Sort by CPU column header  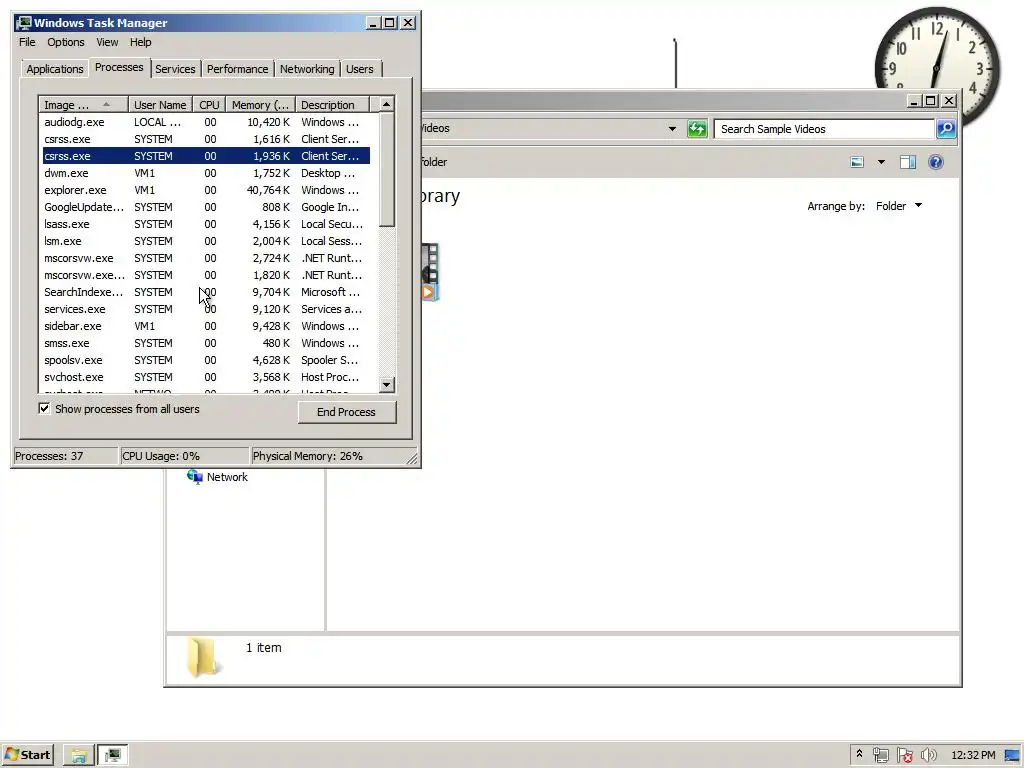(209, 104)
